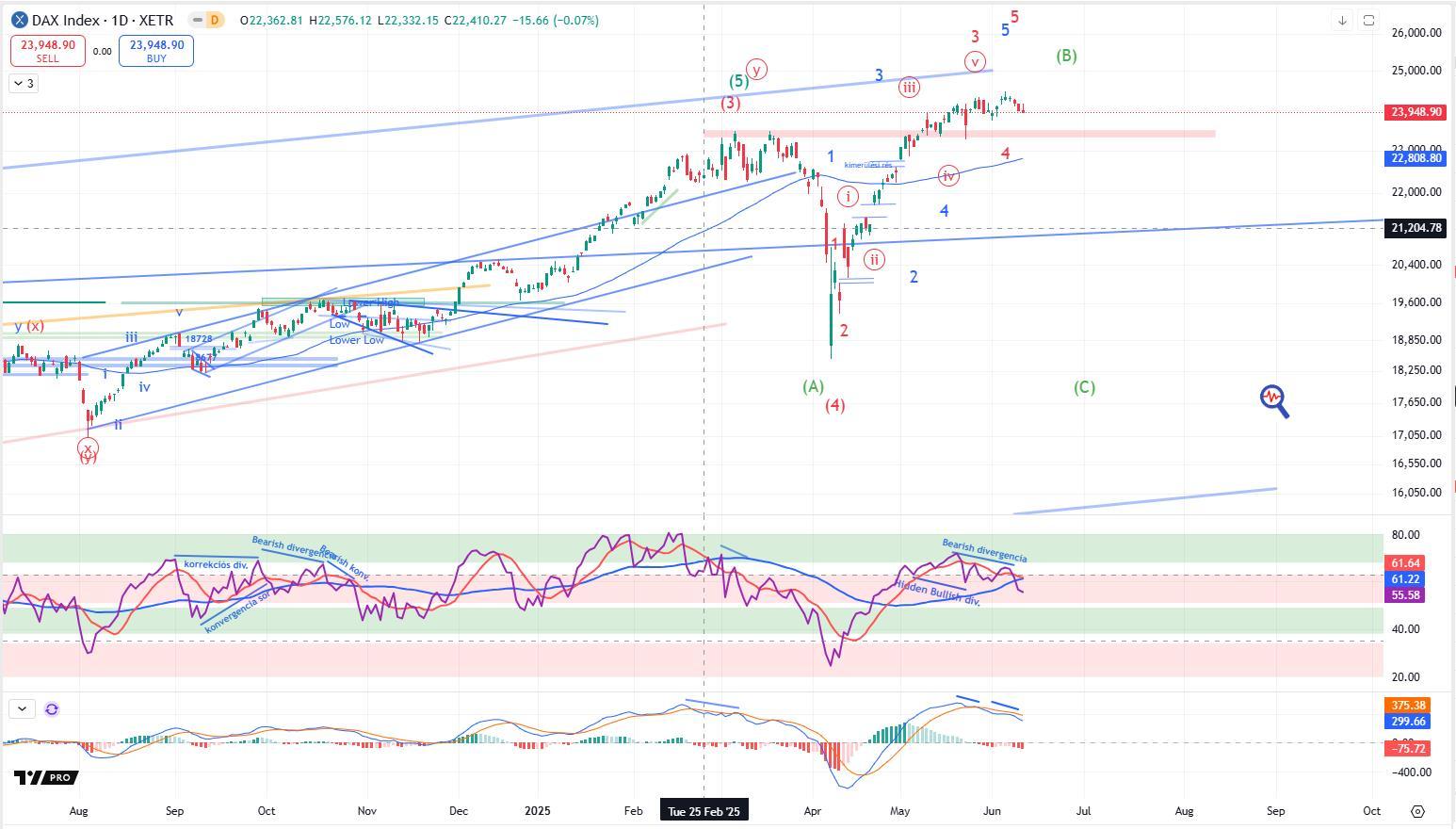Select the green (C) wave label
Image resolution: width=1456 pixels, height=829 pixels.
[1084, 387]
